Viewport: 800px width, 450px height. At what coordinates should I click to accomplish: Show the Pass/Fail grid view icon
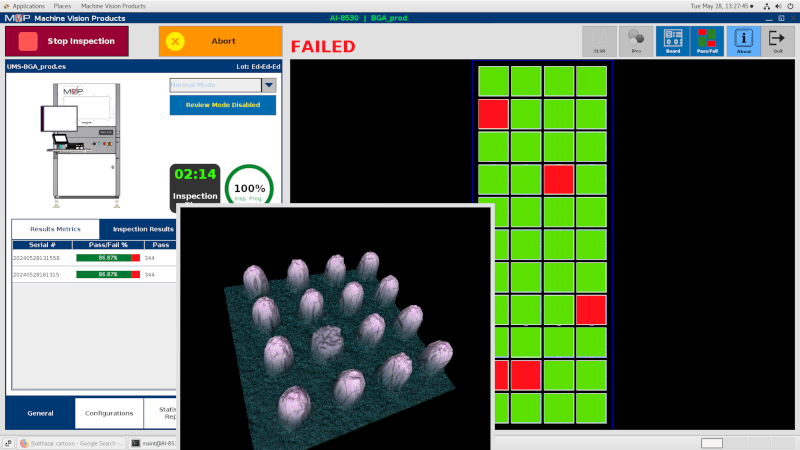coord(707,41)
